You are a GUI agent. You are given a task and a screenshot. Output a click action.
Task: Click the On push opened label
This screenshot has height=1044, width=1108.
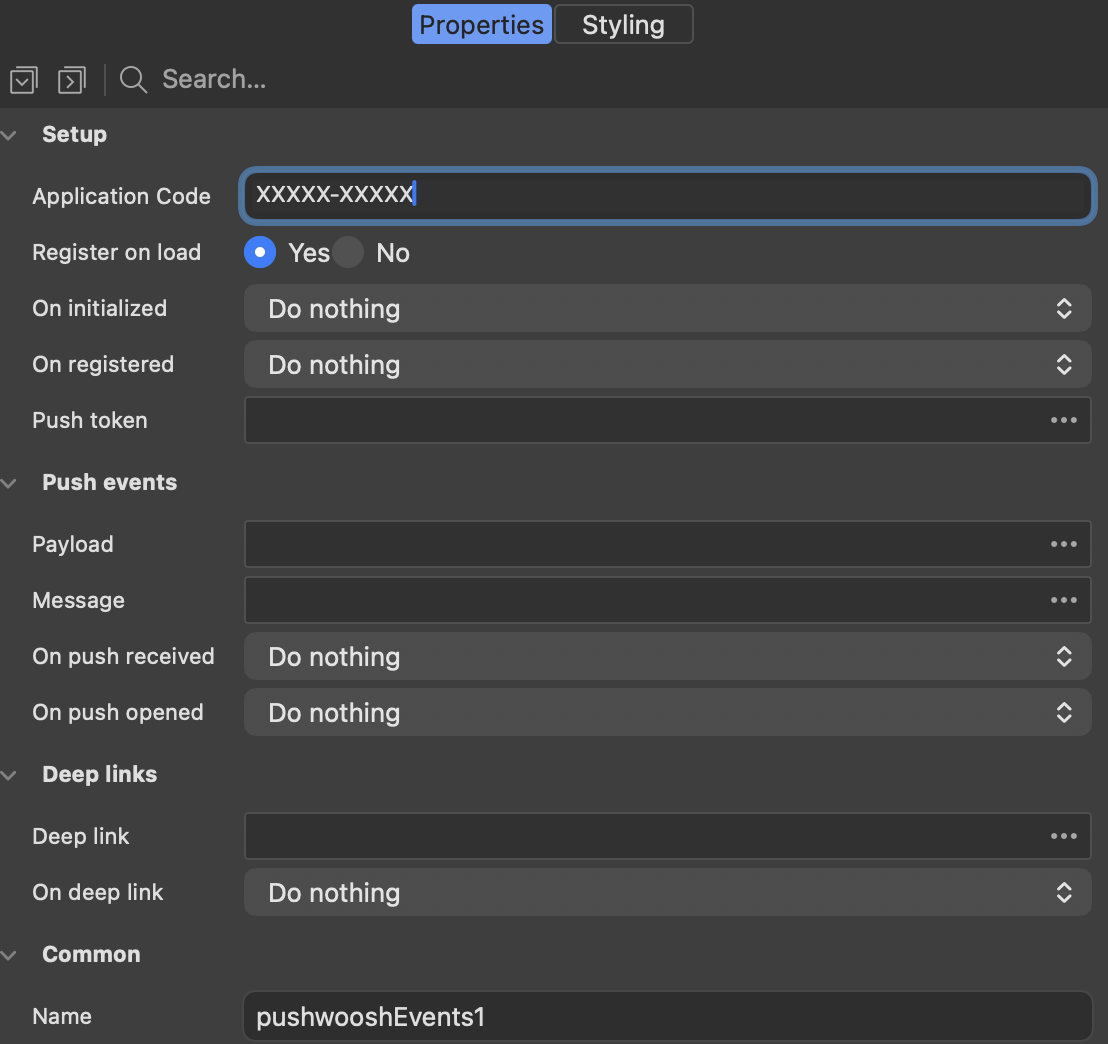[x=118, y=712]
